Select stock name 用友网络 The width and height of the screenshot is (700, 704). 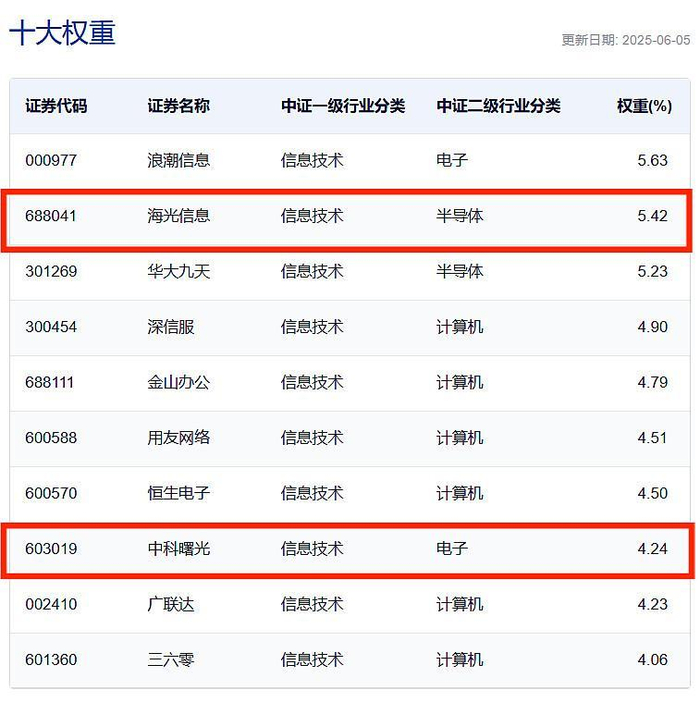point(178,438)
